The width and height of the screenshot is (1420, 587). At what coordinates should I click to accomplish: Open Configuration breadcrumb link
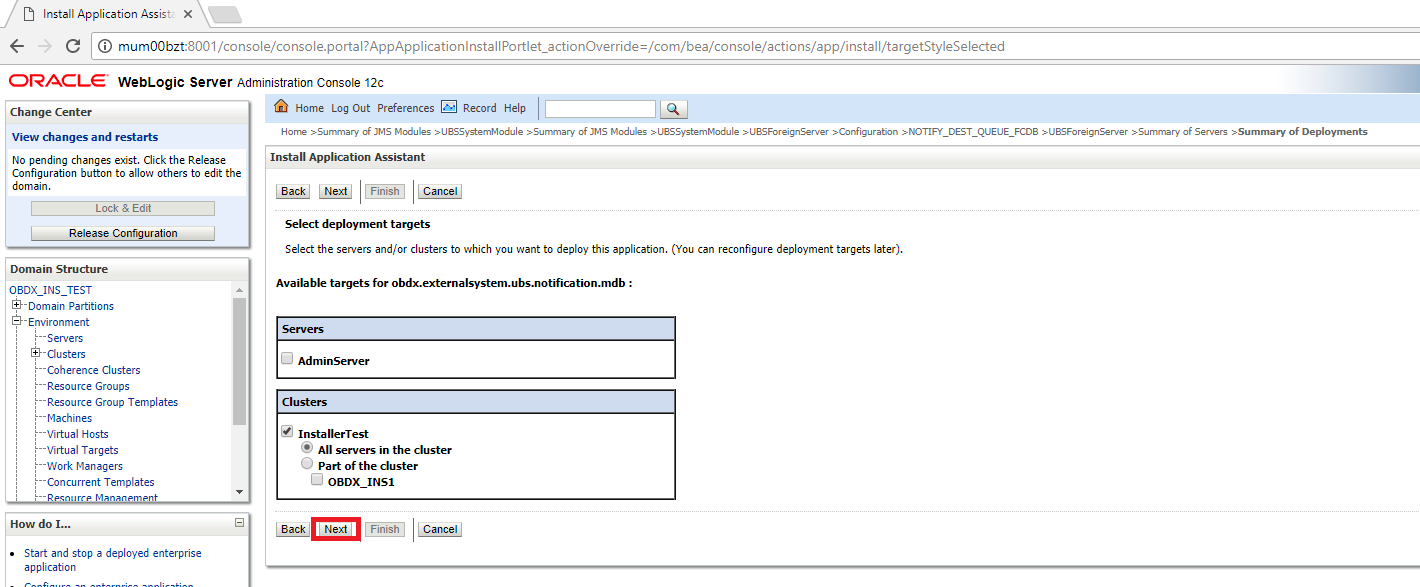coord(868,132)
